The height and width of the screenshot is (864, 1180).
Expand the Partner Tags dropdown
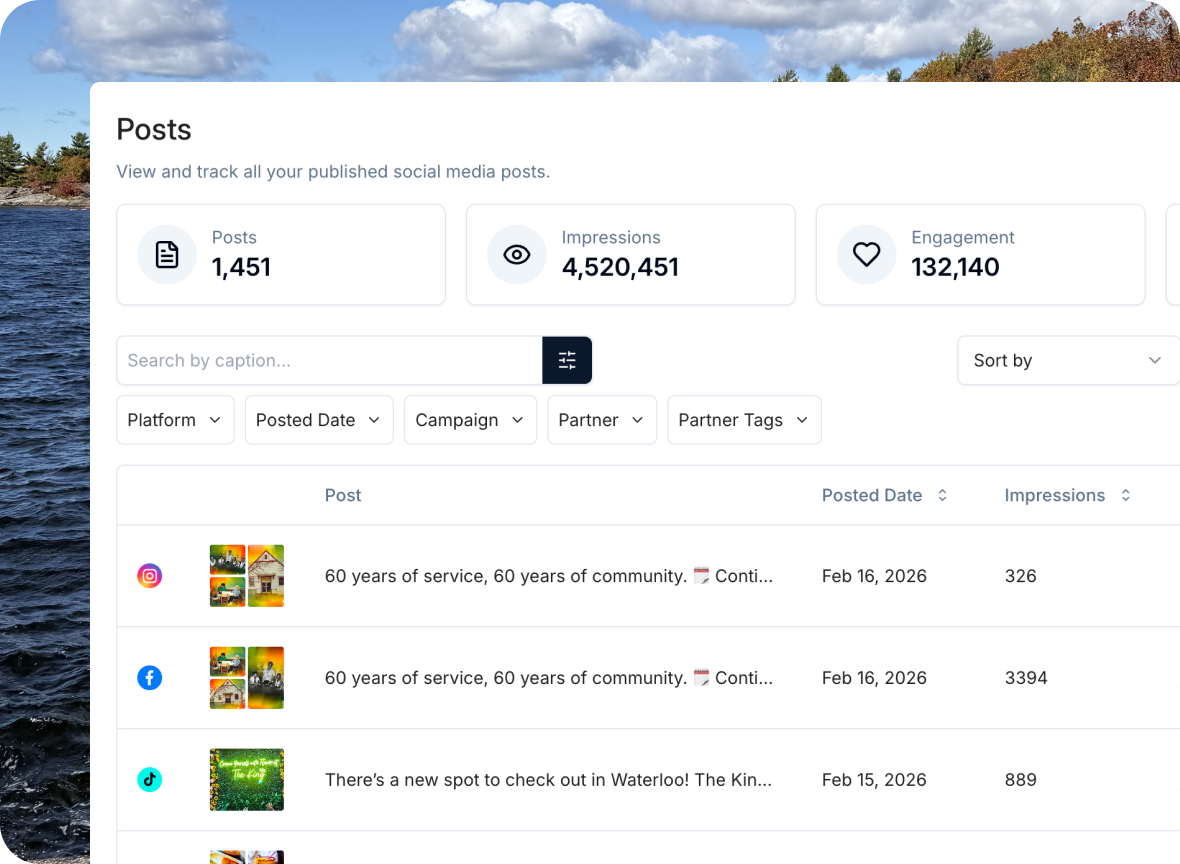point(744,420)
